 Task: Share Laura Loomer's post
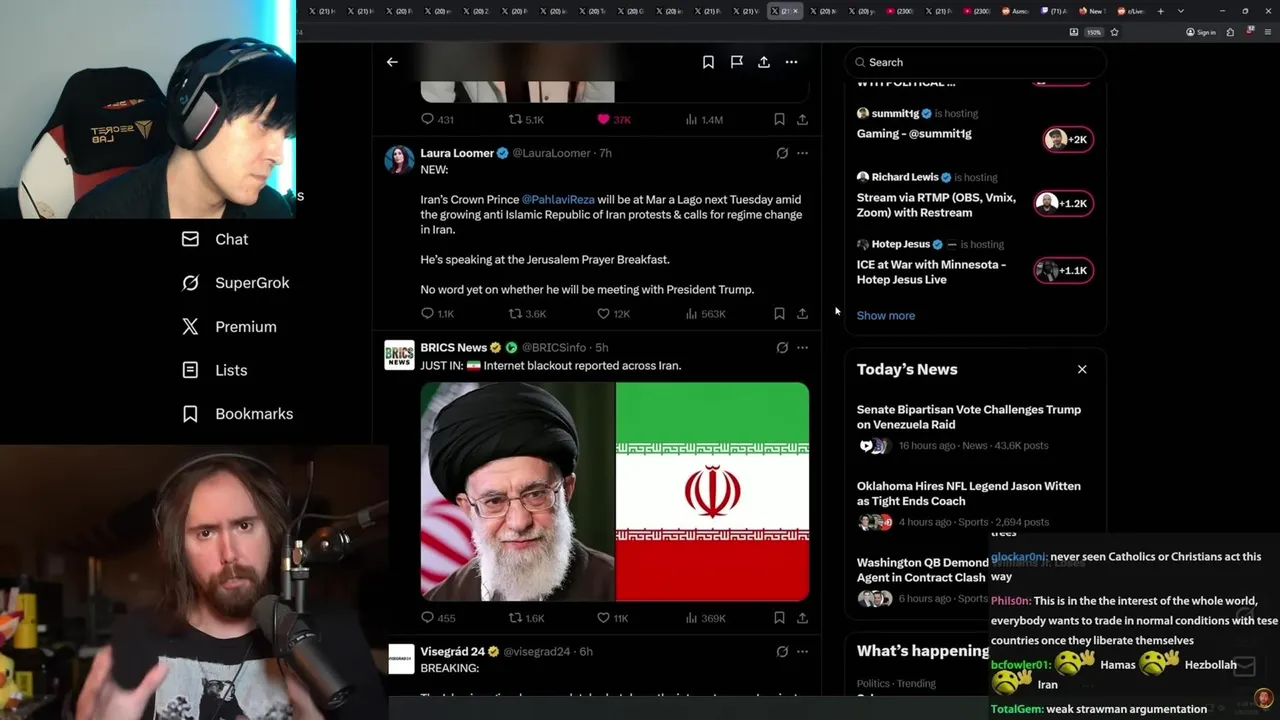pyautogui.click(x=802, y=314)
